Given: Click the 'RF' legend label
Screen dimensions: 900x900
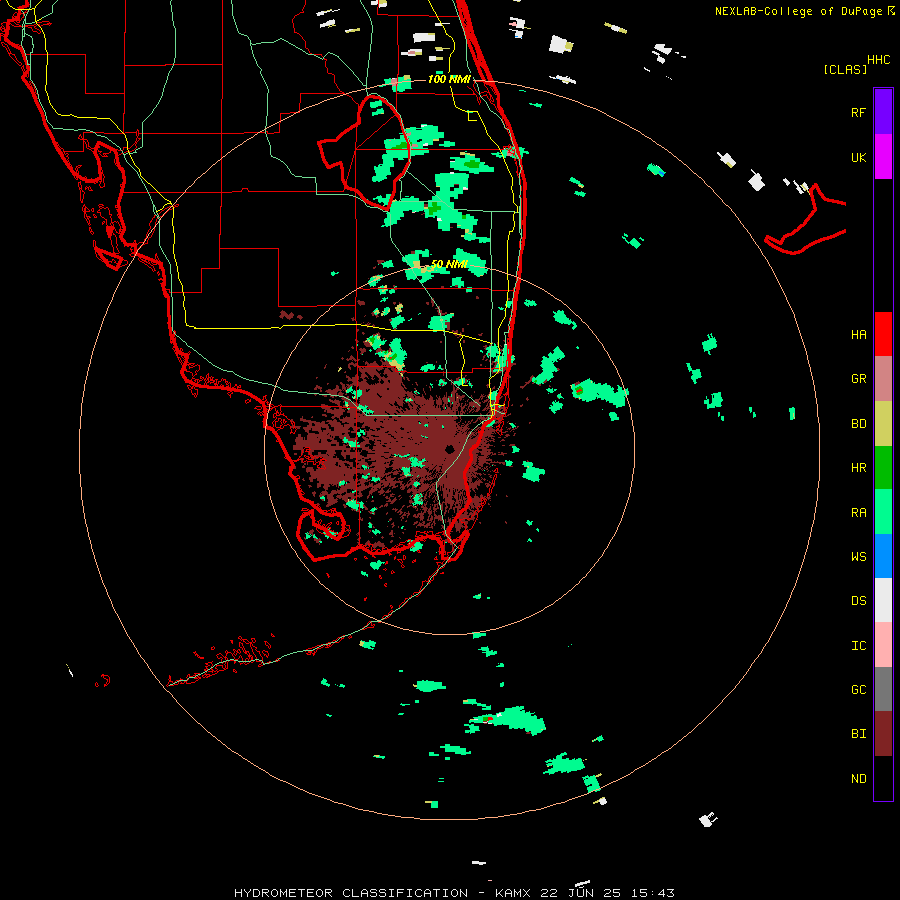Looking at the screenshot, I should 858,112.
